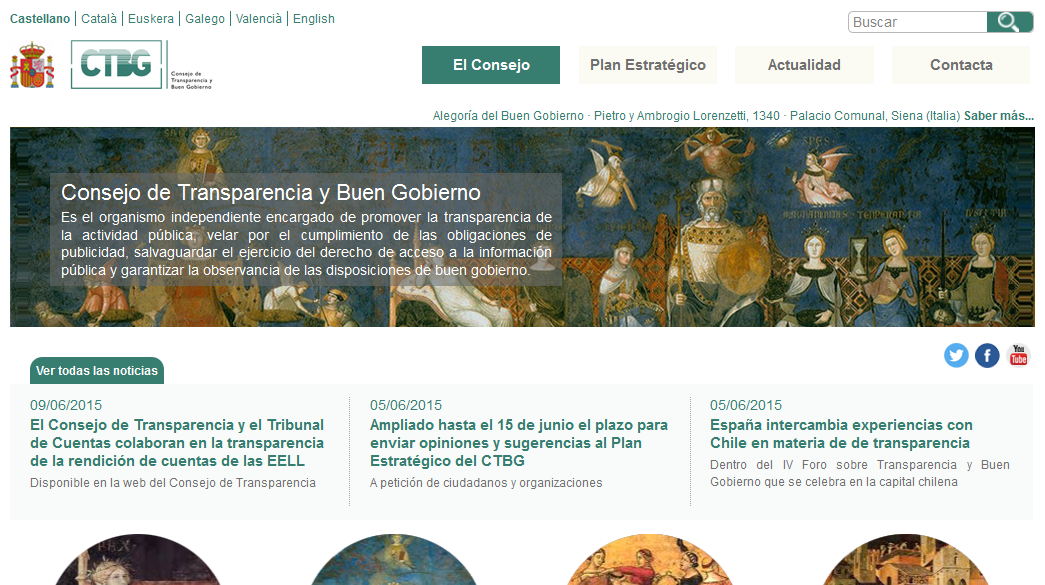
Task: Click the Spanish coat of arms logo
Action: [32, 65]
